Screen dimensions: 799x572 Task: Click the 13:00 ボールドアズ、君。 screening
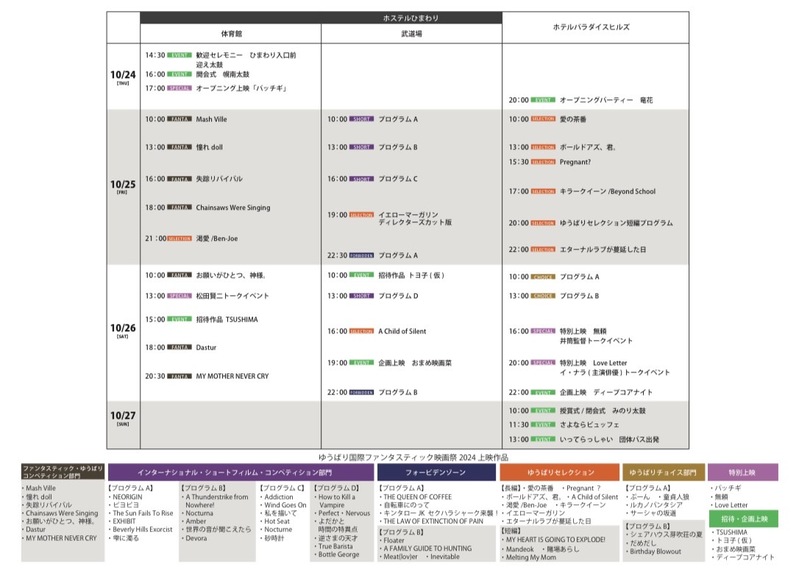(x=562, y=147)
